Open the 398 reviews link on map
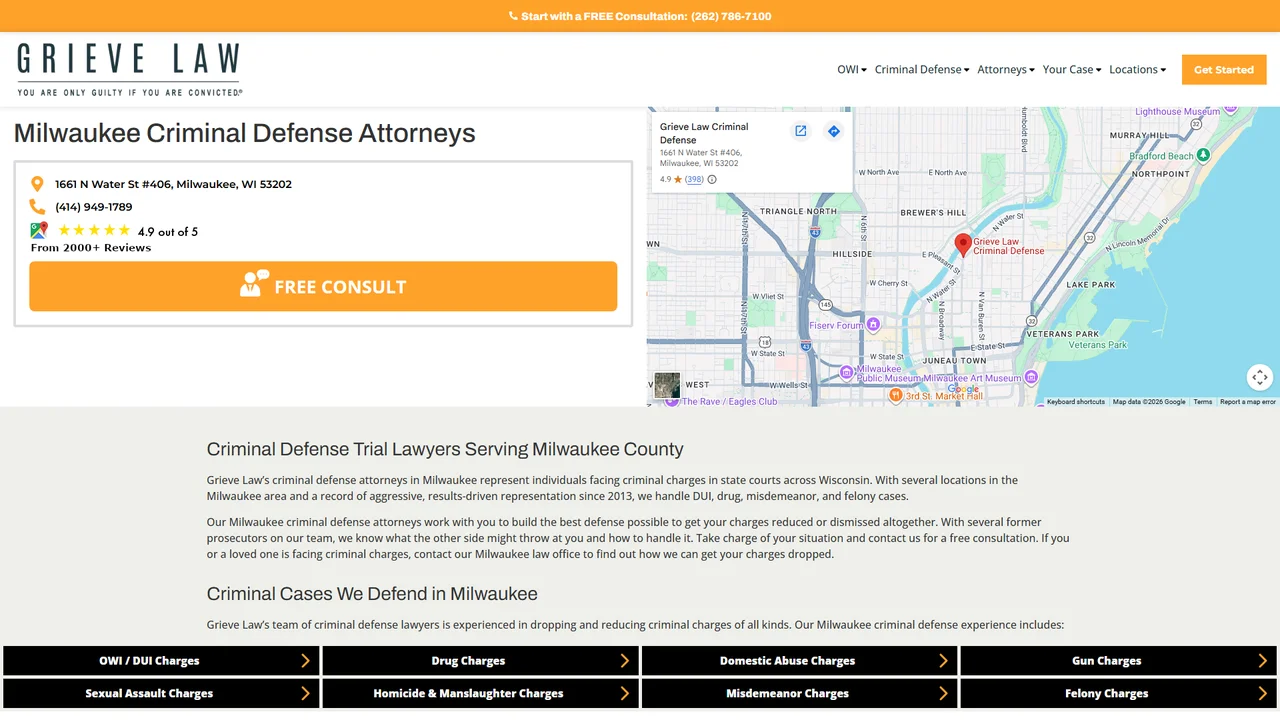1280x720 pixels. [694, 180]
